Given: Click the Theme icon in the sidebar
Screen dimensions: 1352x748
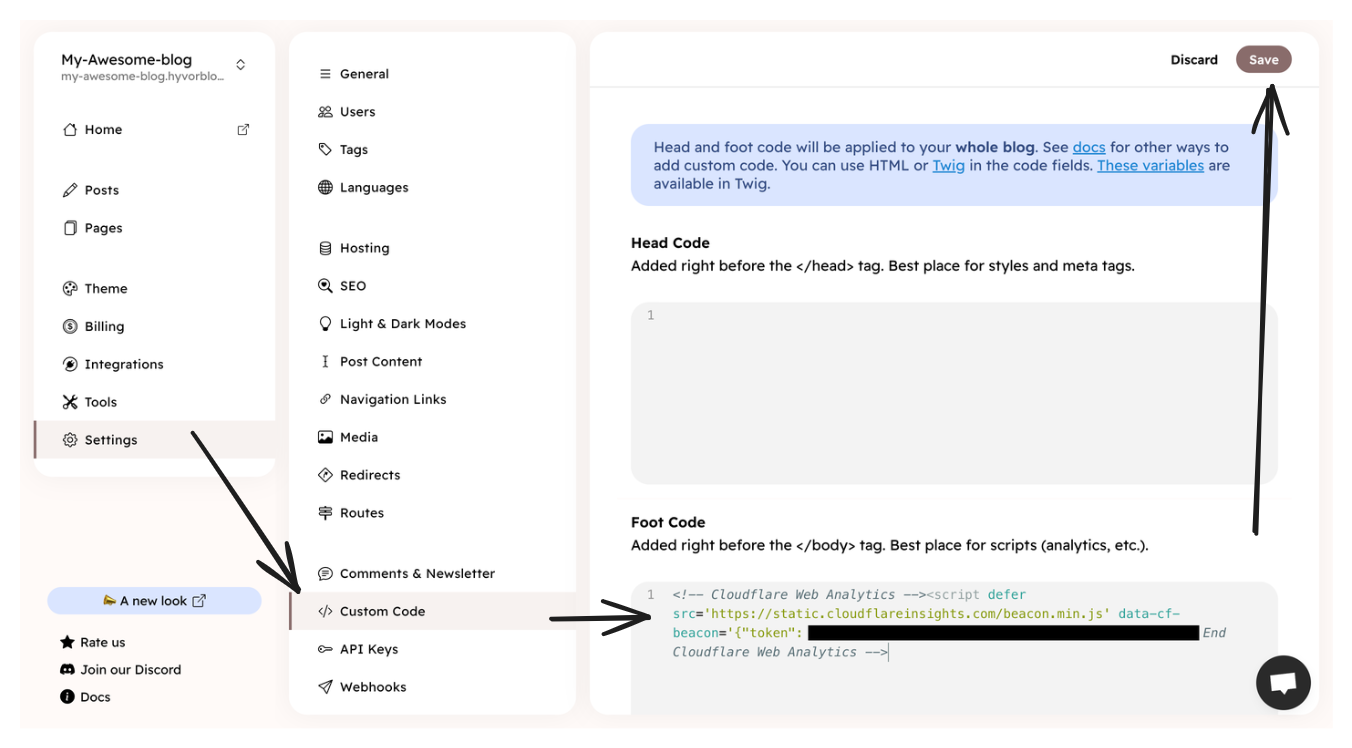Looking at the screenshot, I should [x=69, y=288].
